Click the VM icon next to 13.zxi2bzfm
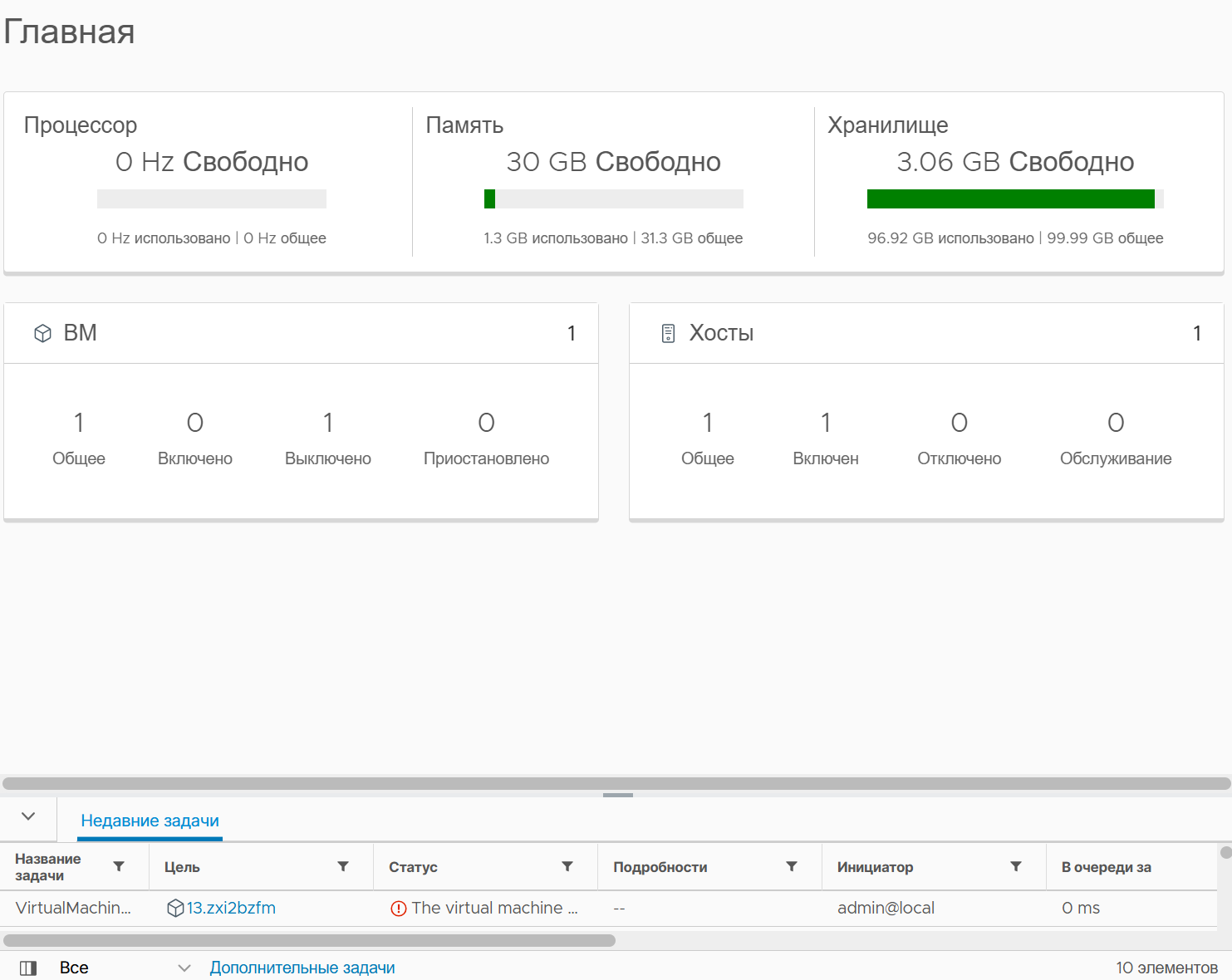This screenshot has width=1232, height=980. coord(175,908)
